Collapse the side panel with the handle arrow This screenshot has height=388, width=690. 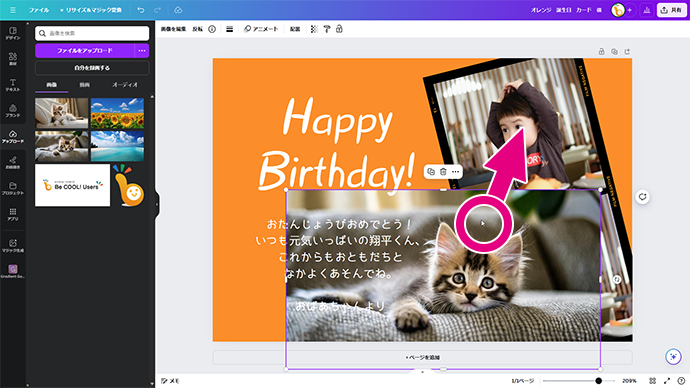[x=157, y=204]
